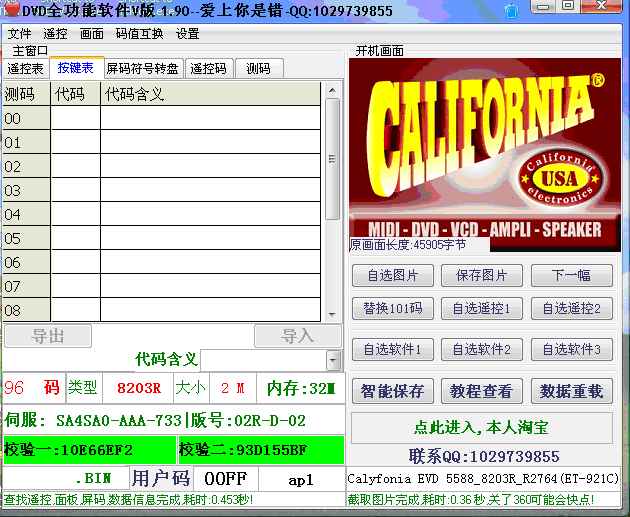Click the 数据重载 reload button
This screenshot has height=517, width=630.
pyautogui.click(x=572, y=391)
